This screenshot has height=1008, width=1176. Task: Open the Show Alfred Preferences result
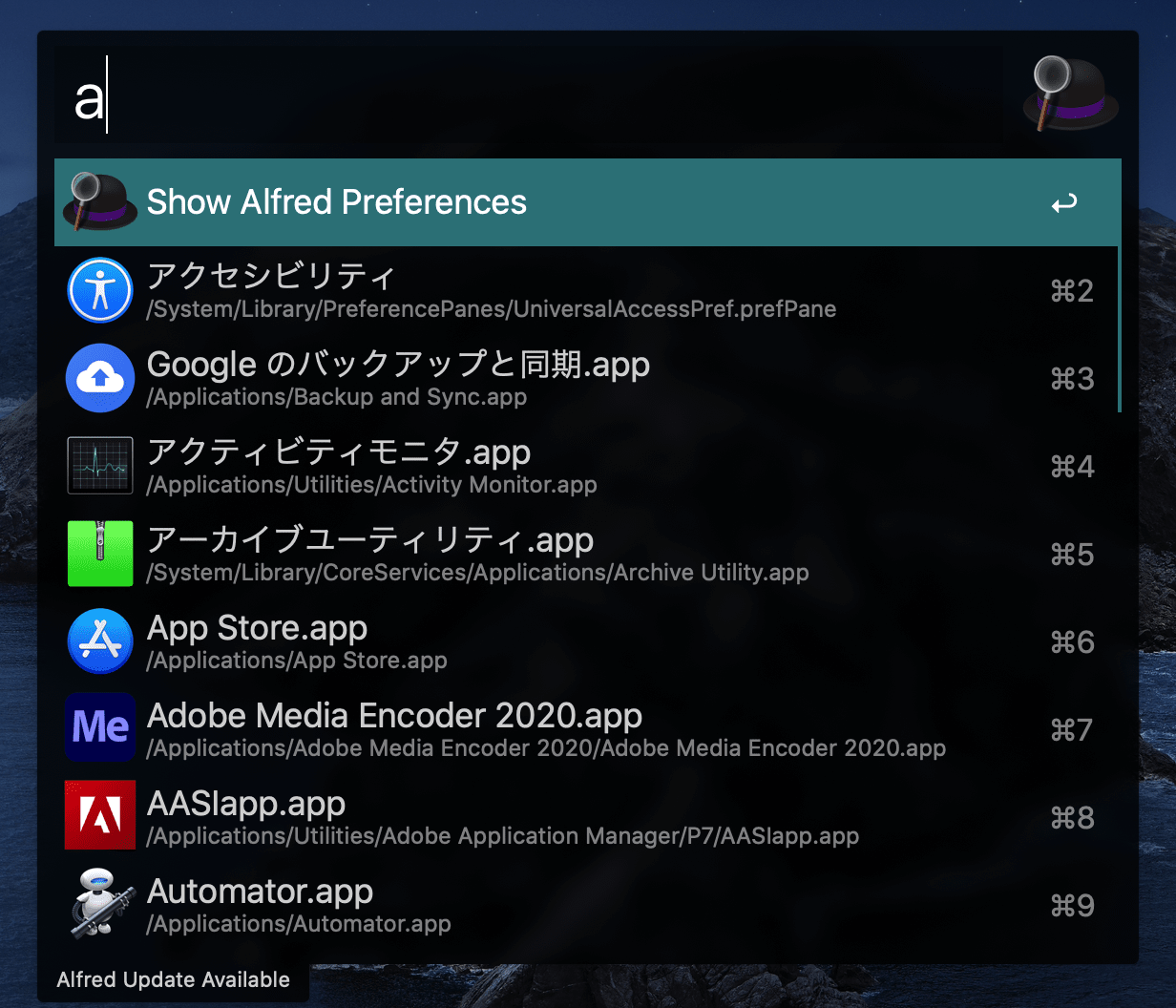click(x=587, y=202)
